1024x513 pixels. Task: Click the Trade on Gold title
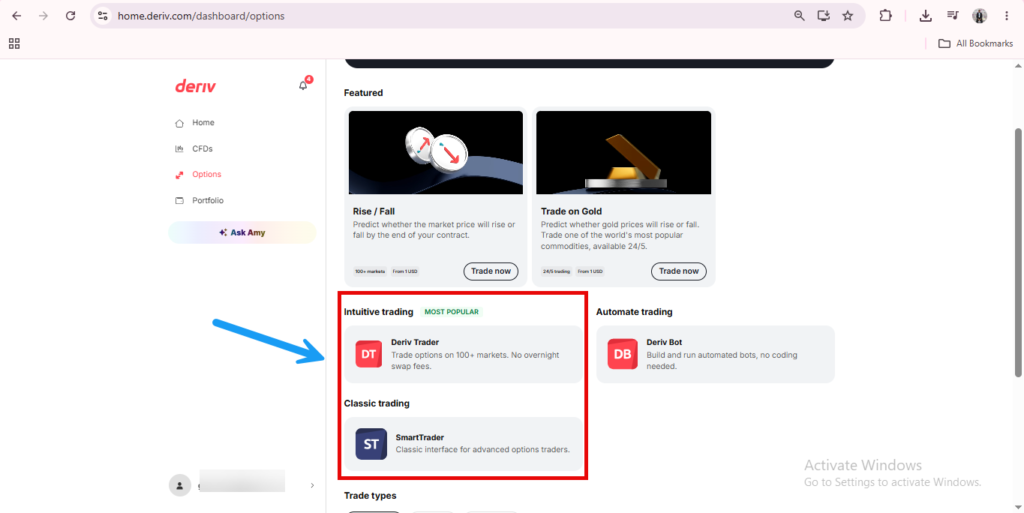[x=571, y=211]
